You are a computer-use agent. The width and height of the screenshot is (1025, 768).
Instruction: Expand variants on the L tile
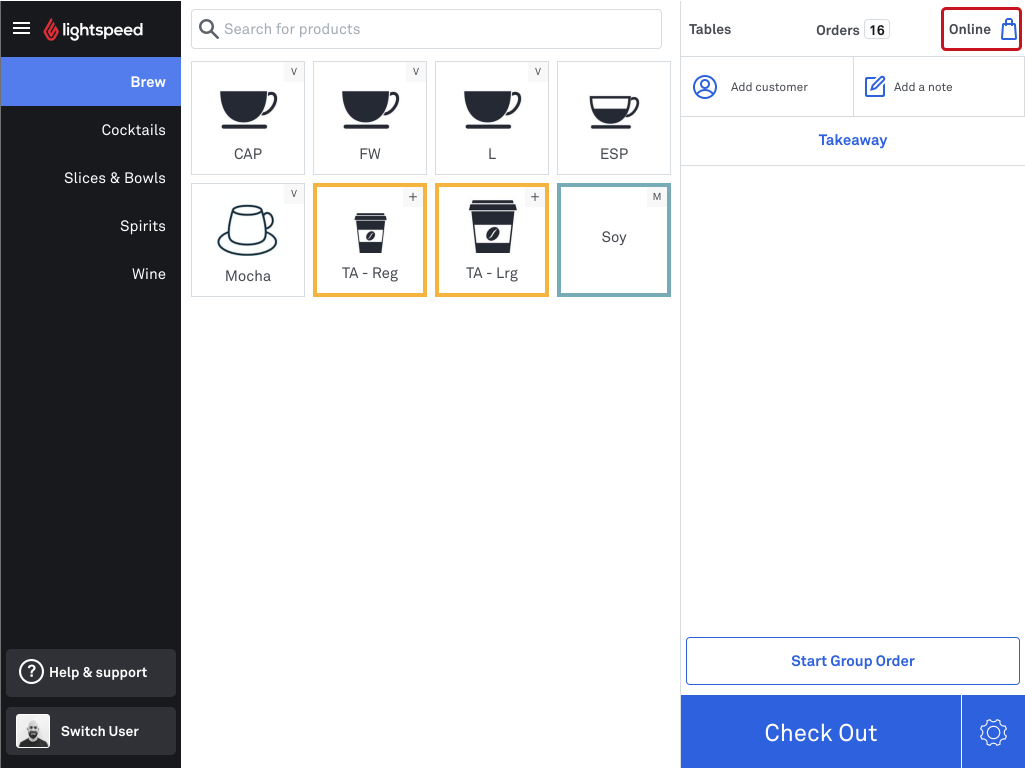coord(537,71)
